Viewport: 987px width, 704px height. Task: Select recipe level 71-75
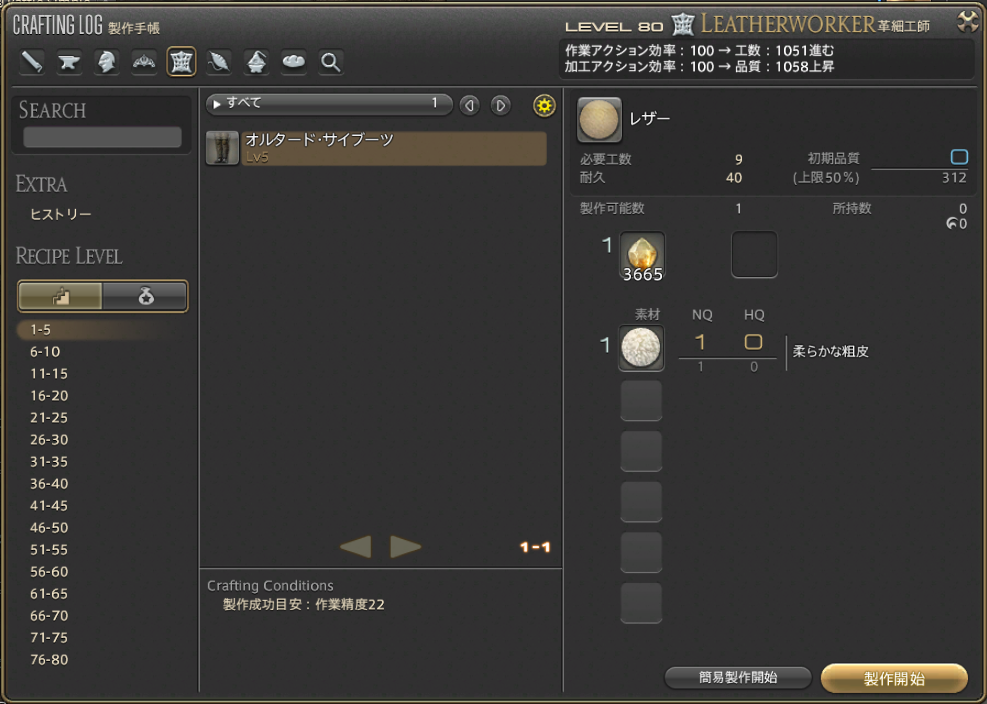[x=48, y=638]
